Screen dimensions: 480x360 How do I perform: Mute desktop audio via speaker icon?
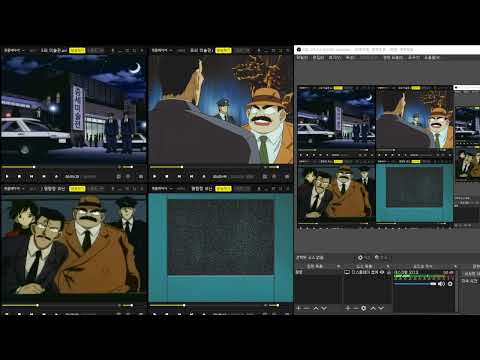click(441, 284)
